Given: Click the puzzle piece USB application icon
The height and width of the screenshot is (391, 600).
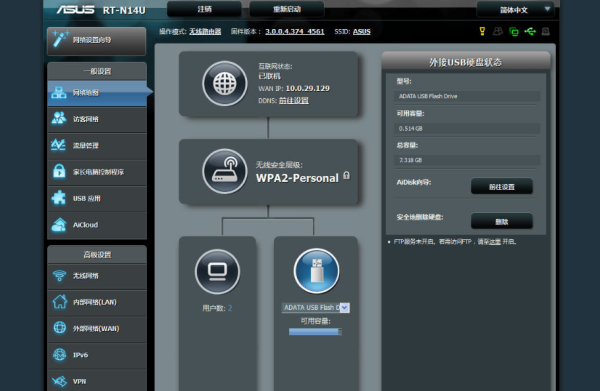Looking at the screenshot, I should [59, 198].
